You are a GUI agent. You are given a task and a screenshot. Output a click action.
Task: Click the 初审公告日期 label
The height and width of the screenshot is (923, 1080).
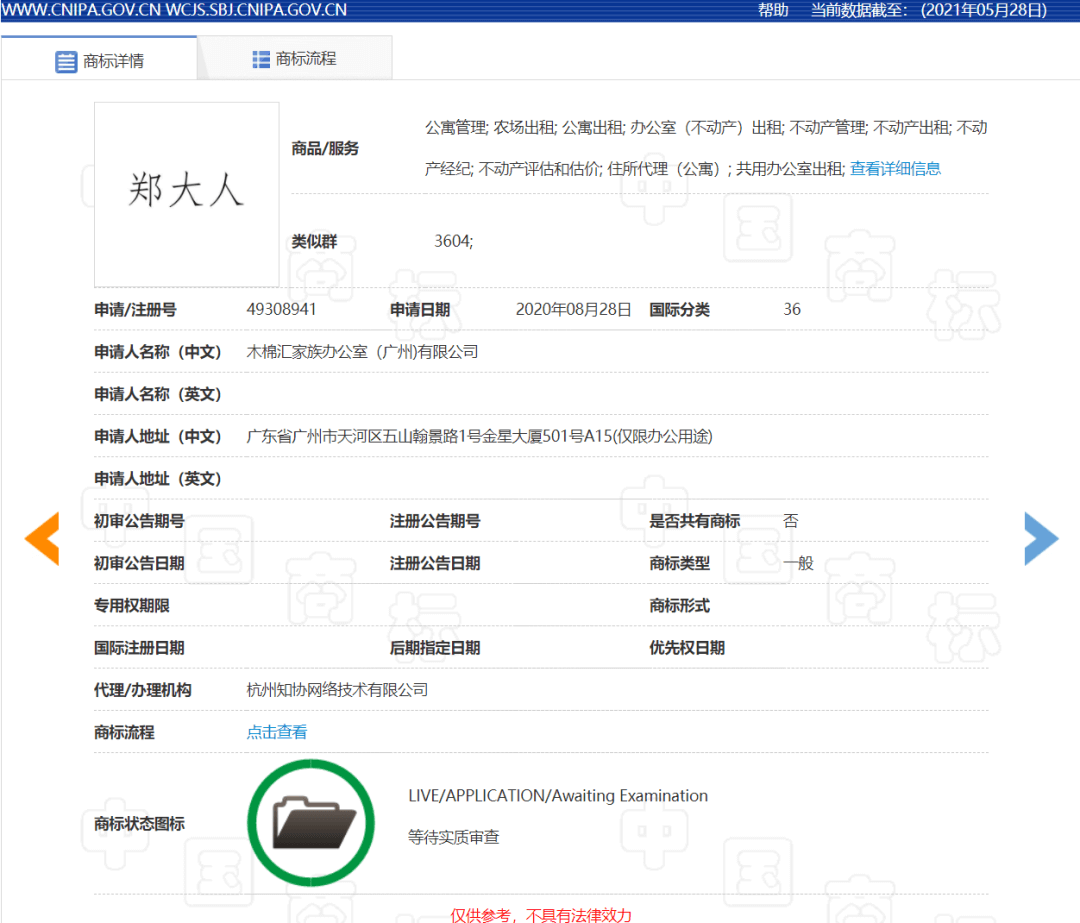coord(139,563)
